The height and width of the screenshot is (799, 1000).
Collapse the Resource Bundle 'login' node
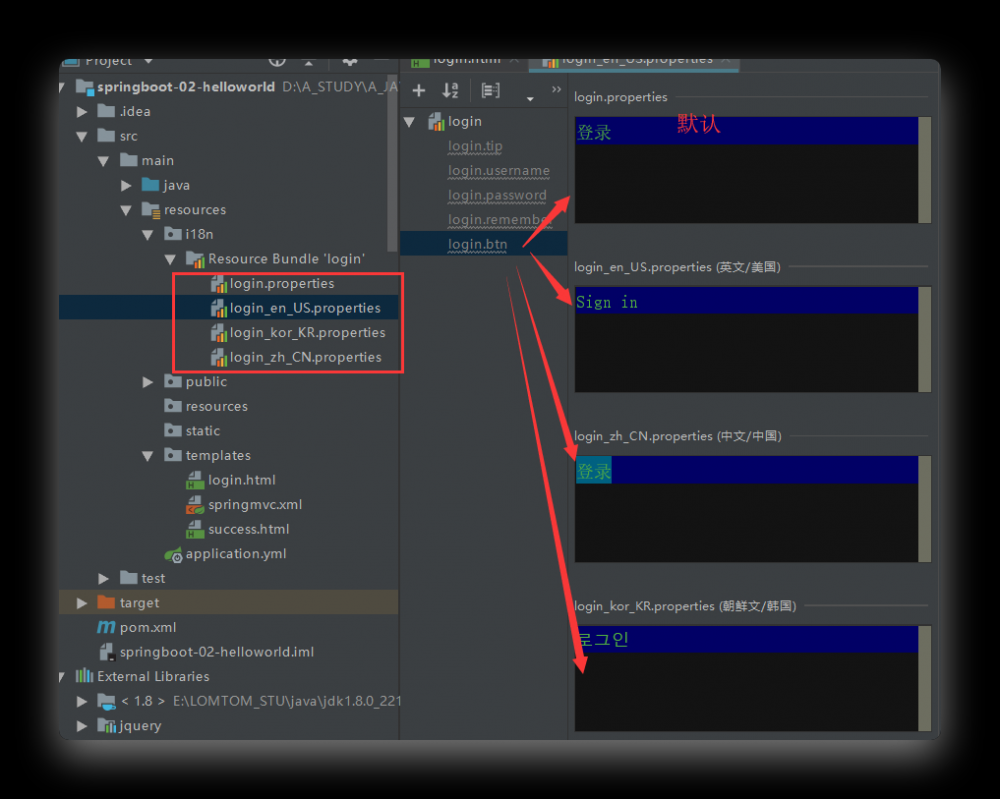(170, 260)
